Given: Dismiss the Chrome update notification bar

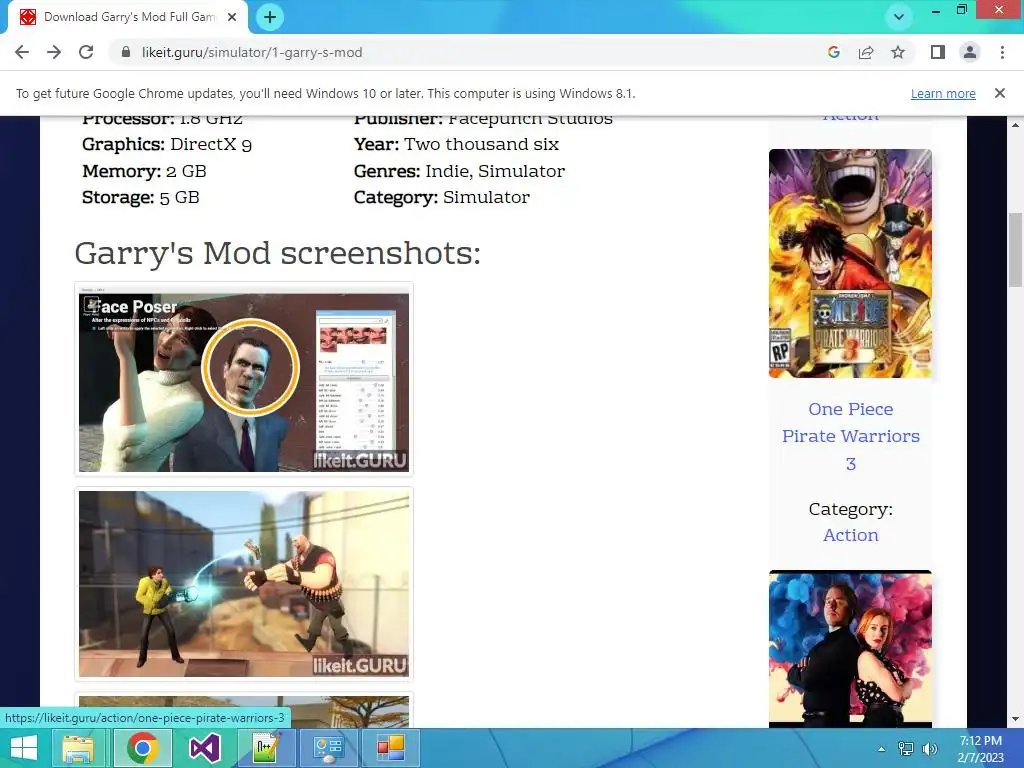Looking at the screenshot, I should 1000,93.
